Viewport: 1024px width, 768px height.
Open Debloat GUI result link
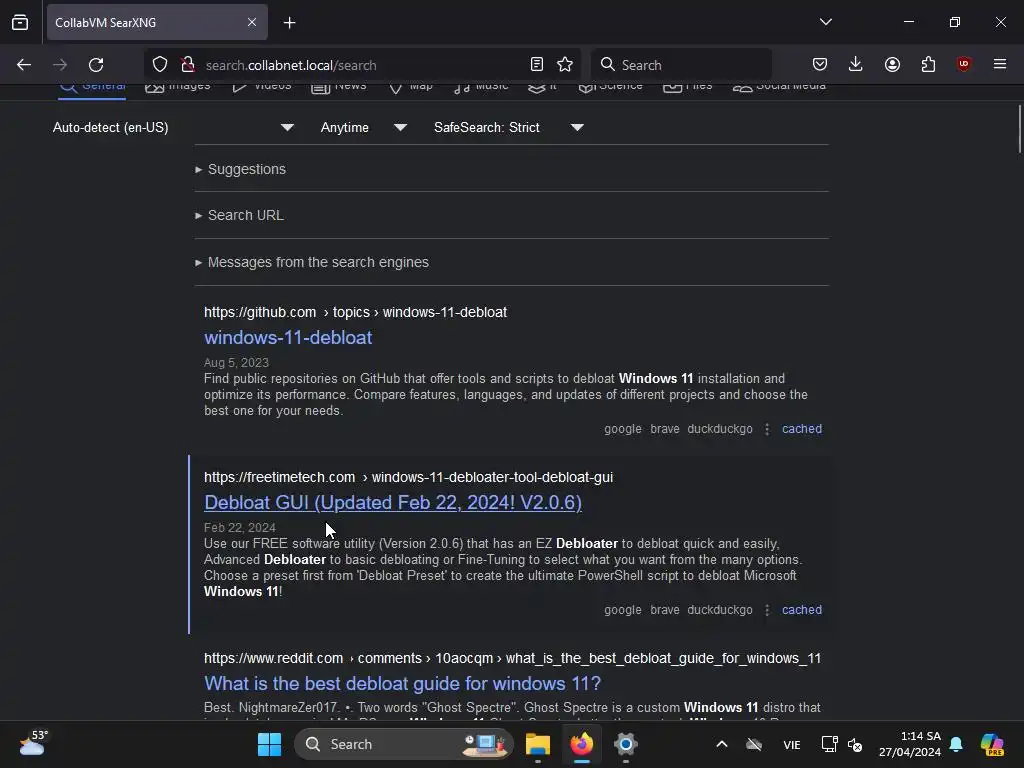[392, 503]
